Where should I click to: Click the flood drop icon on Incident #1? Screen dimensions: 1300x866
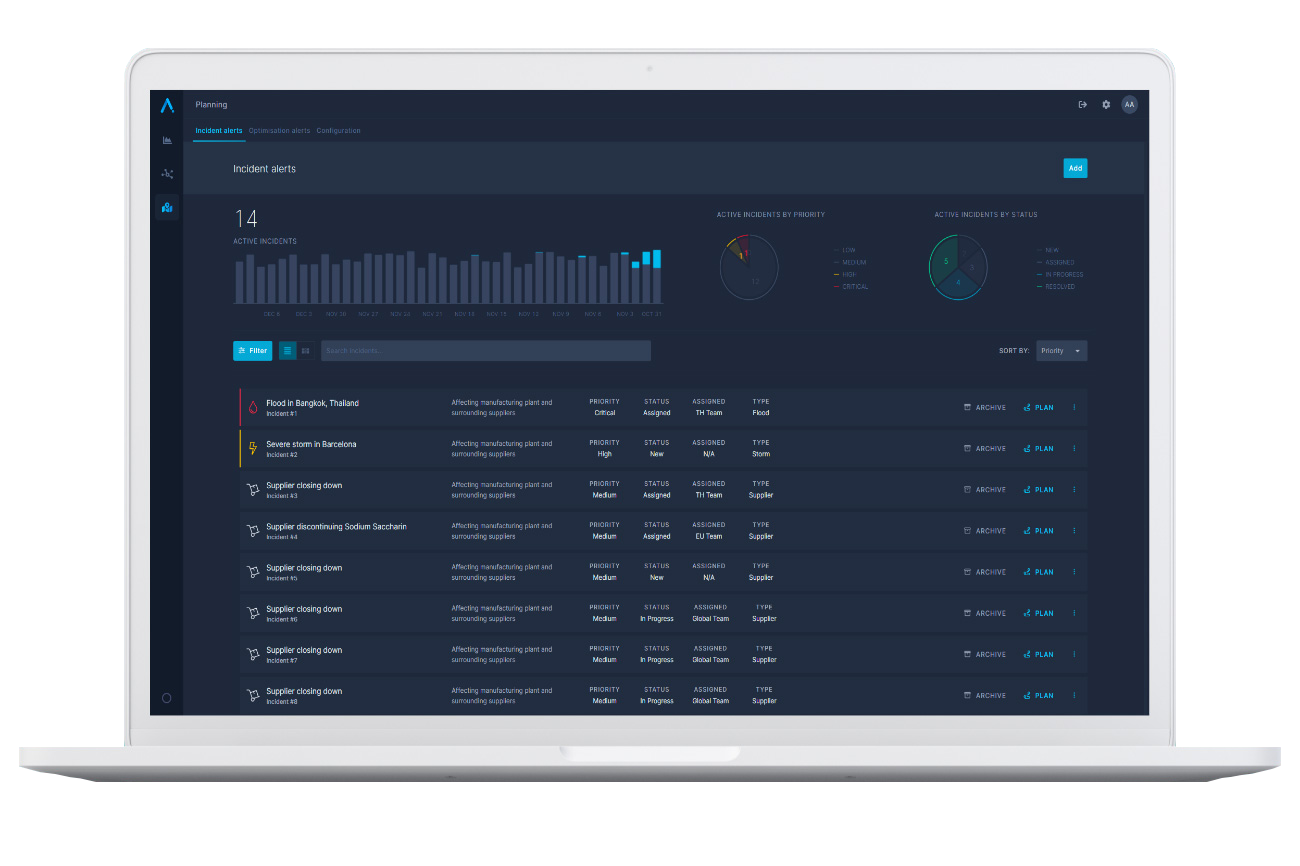click(253, 408)
